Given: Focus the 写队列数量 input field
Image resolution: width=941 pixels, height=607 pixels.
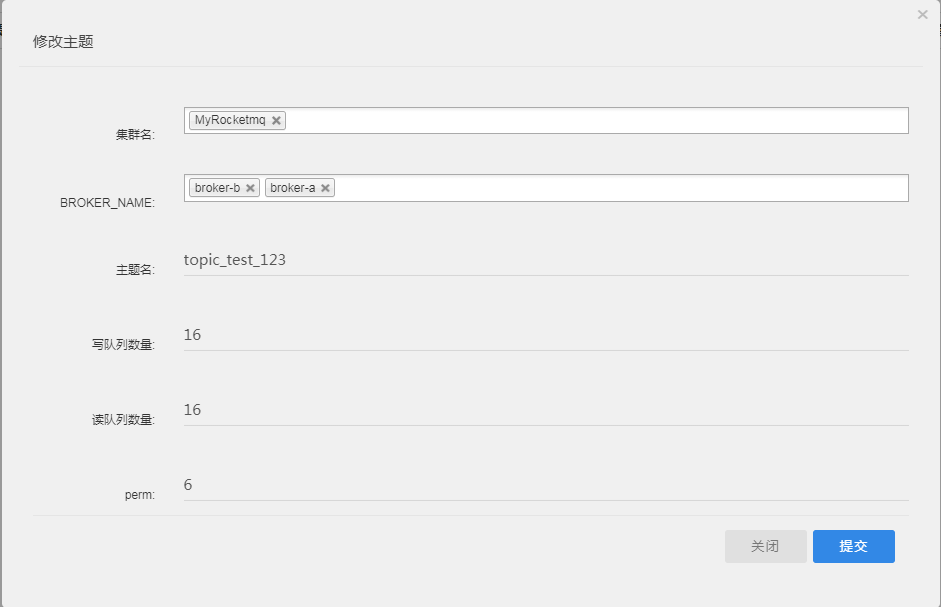Looking at the screenshot, I should [545, 336].
